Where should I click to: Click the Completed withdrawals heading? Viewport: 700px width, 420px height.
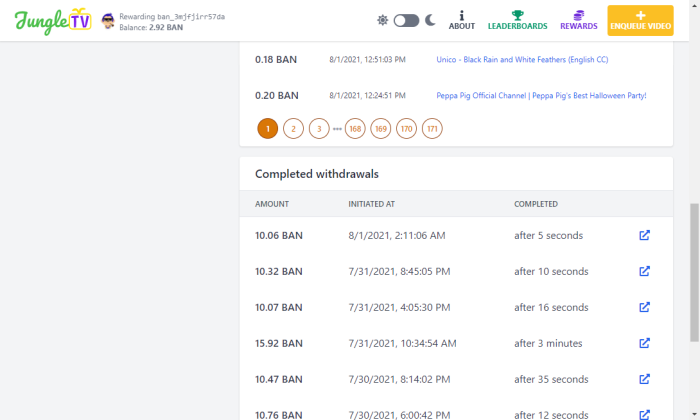[x=317, y=174]
